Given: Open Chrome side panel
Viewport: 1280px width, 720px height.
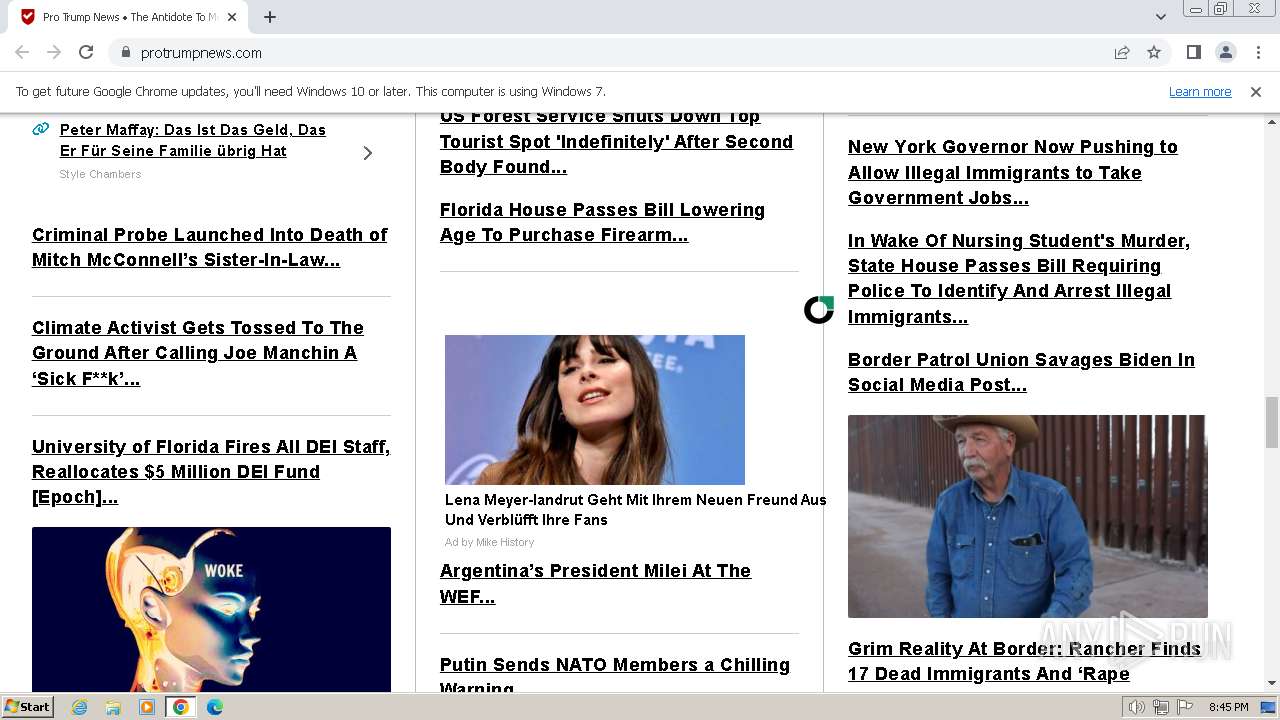Looking at the screenshot, I should [x=1193, y=52].
